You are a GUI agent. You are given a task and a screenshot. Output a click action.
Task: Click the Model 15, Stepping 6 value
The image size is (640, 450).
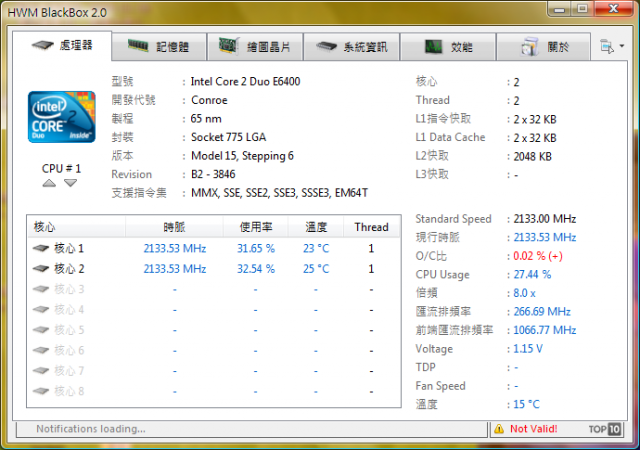click(x=242, y=156)
